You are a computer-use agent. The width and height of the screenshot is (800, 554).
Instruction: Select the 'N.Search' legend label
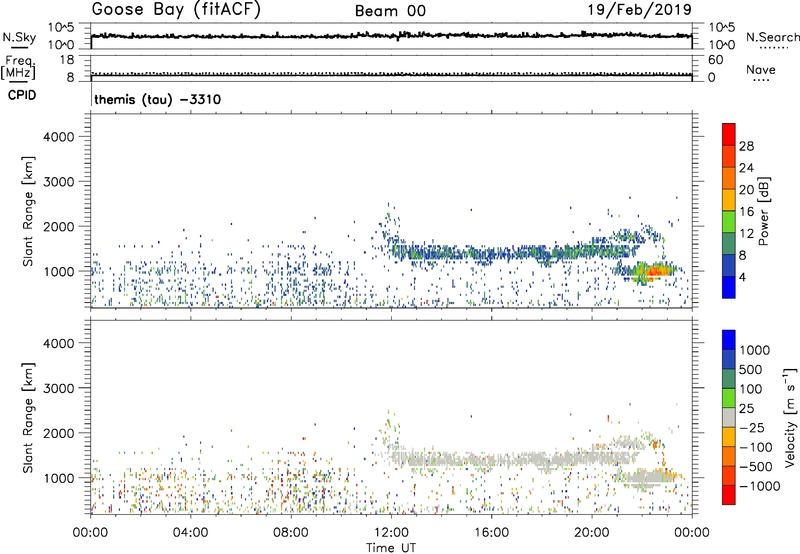(772, 37)
